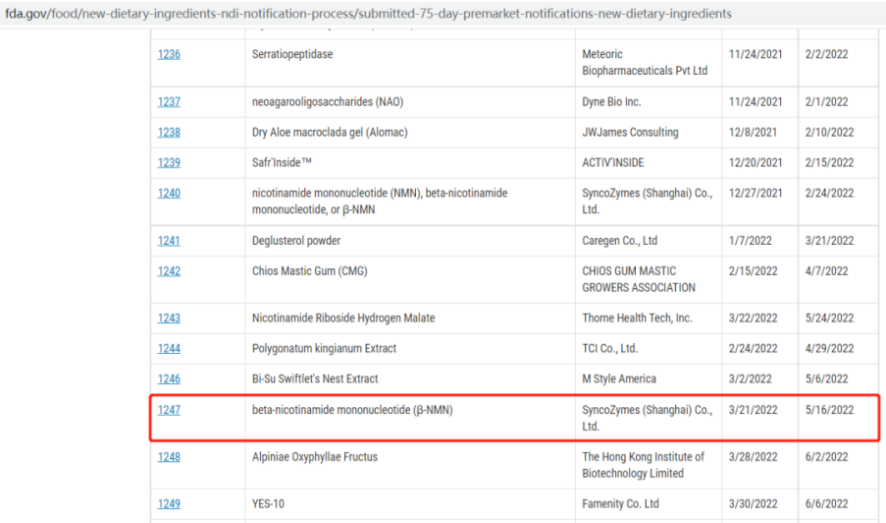886x523 pixels.
Task: Select Thorne Health Tech, Inc. text
Action: click(x=637, y=318)
